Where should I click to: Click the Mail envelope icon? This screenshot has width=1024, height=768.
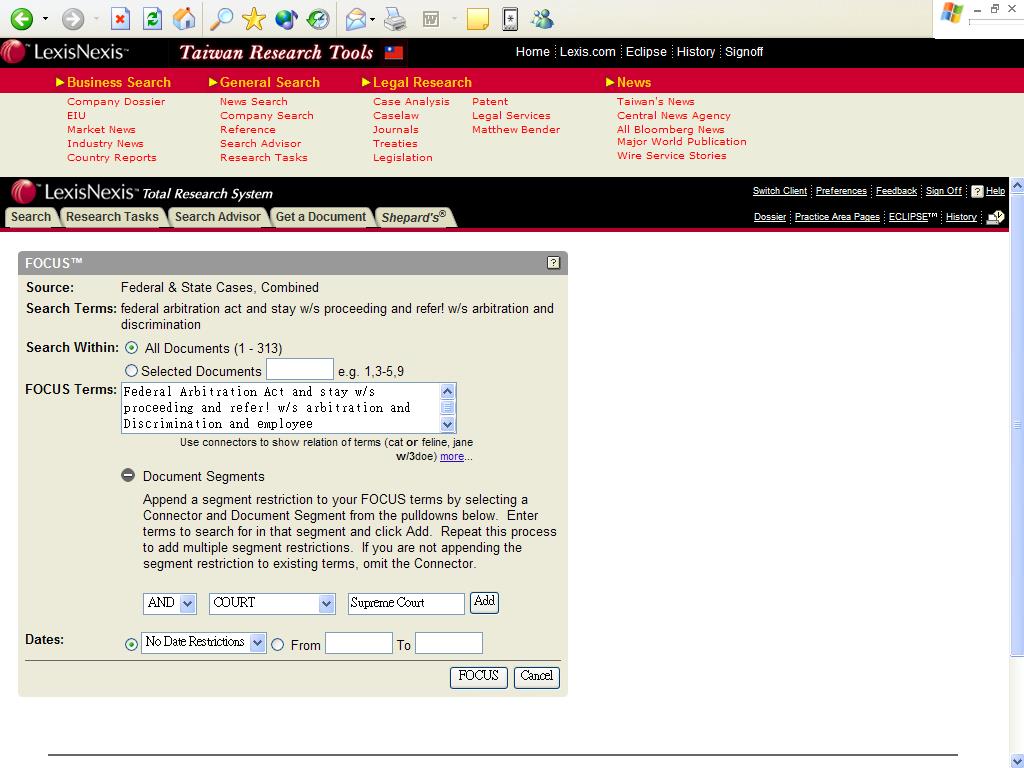(x=356, y=19)
